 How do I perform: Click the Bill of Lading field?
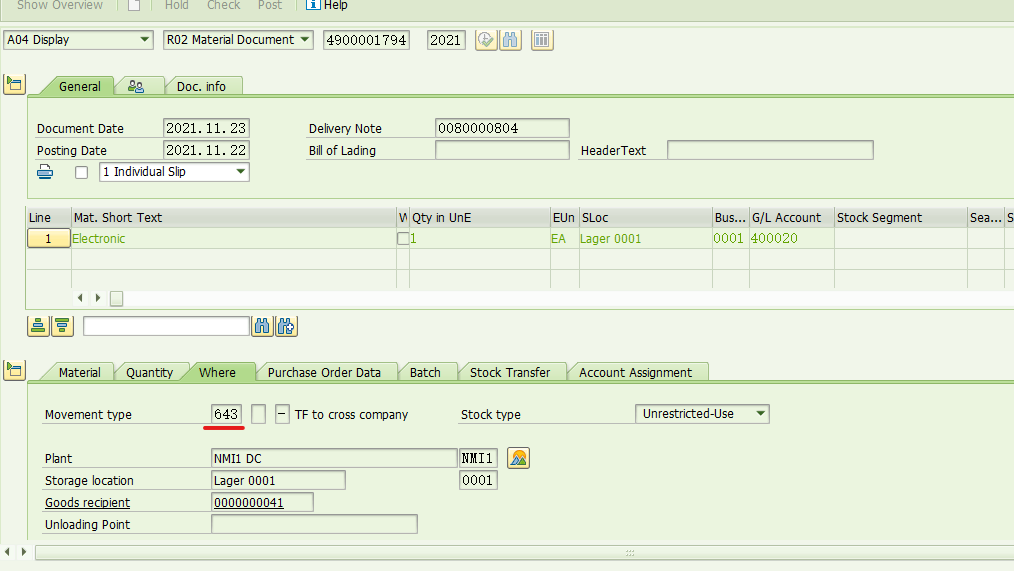[x=502, y=150]
